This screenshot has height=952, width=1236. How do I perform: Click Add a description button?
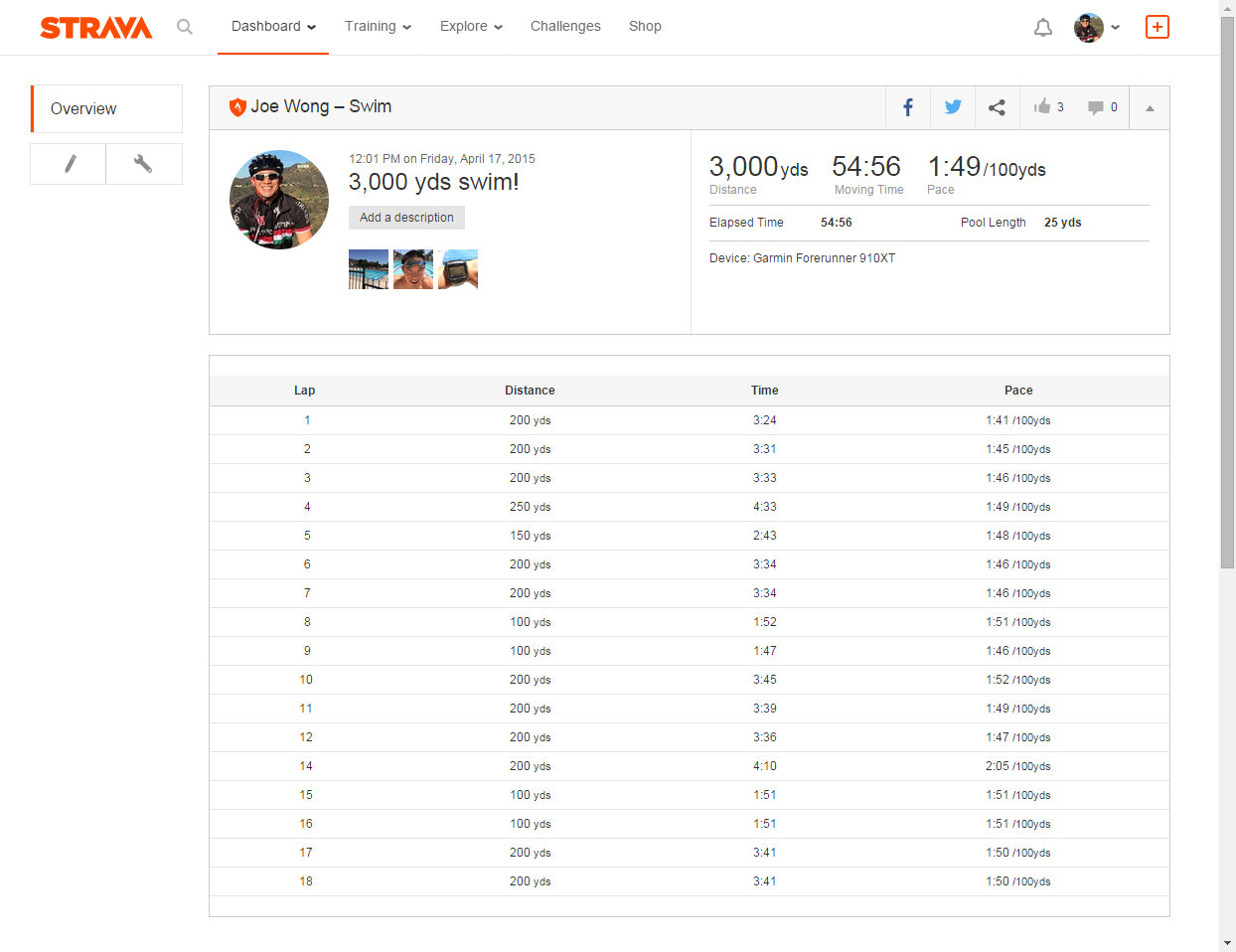pyautogui.click(x=406, y=218)
